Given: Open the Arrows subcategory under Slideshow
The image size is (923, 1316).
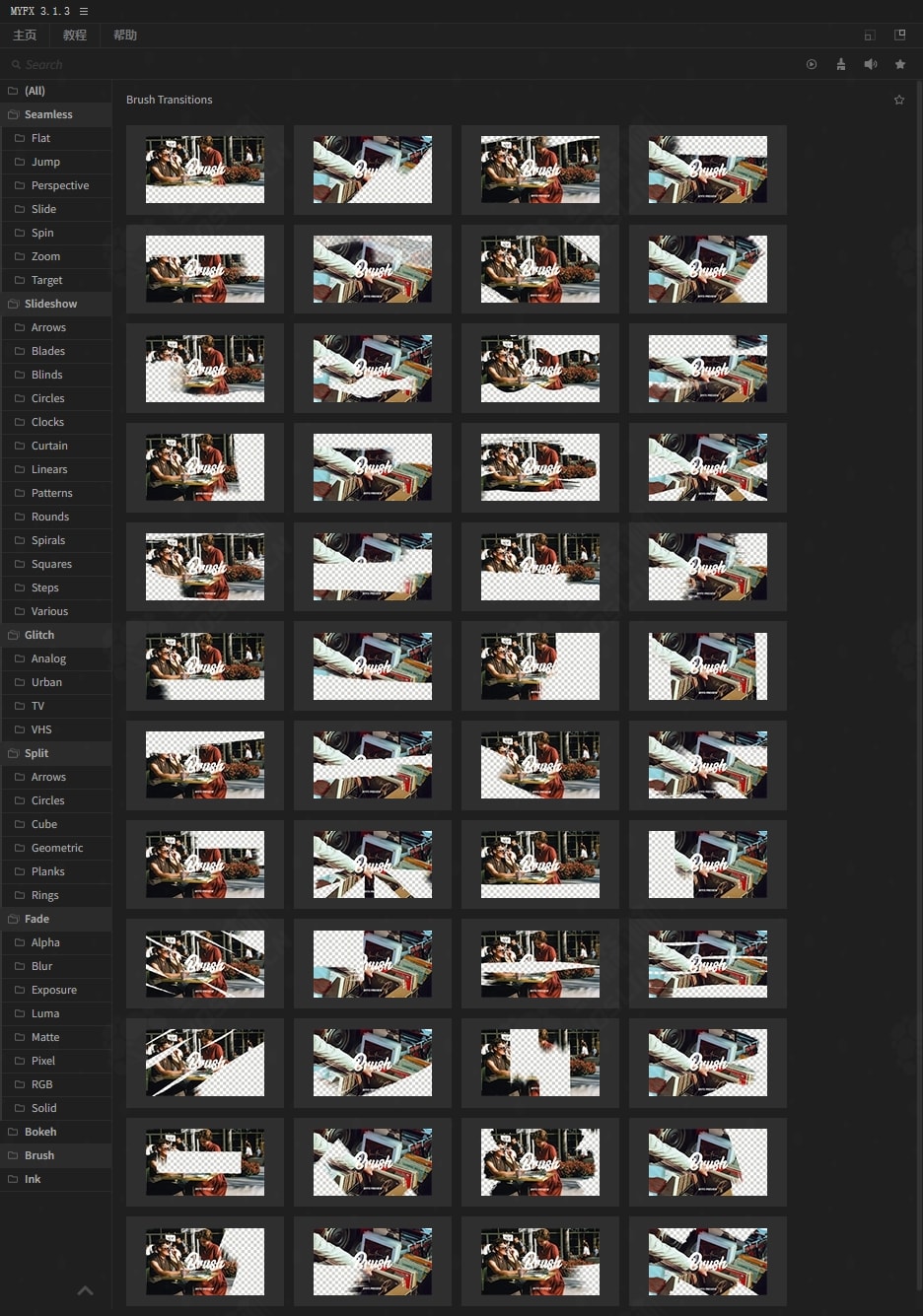Looking at the screenshot, I should [55, 327].
